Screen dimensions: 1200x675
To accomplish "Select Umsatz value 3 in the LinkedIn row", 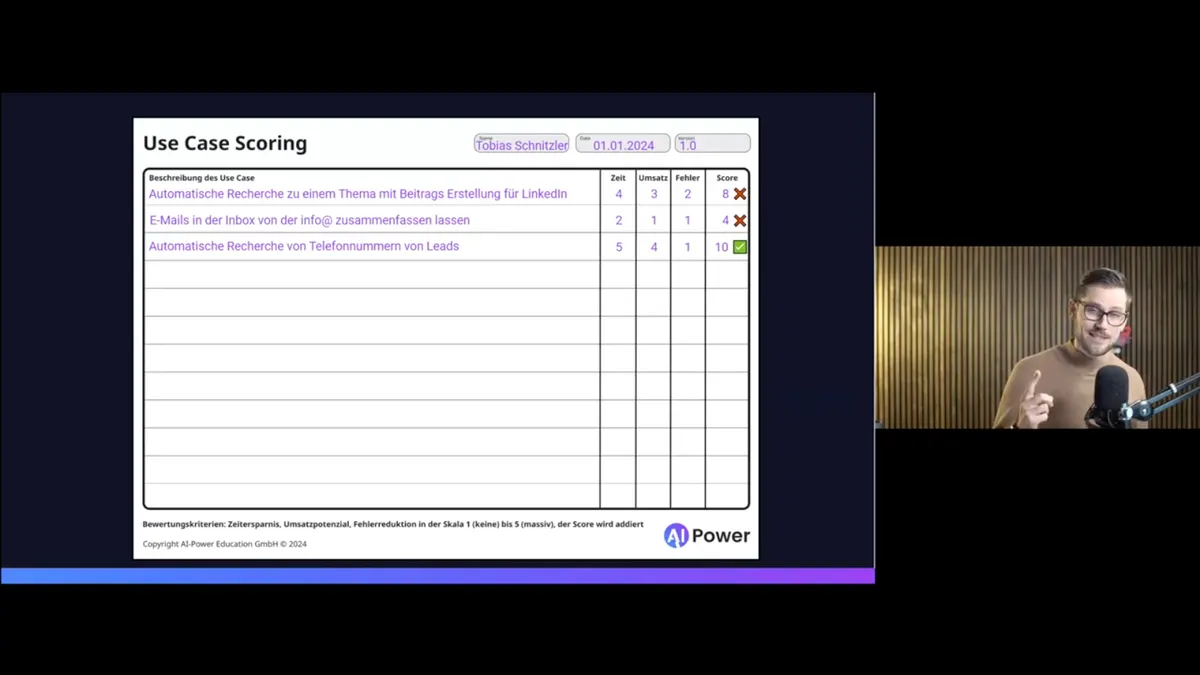I will [654, 194].
